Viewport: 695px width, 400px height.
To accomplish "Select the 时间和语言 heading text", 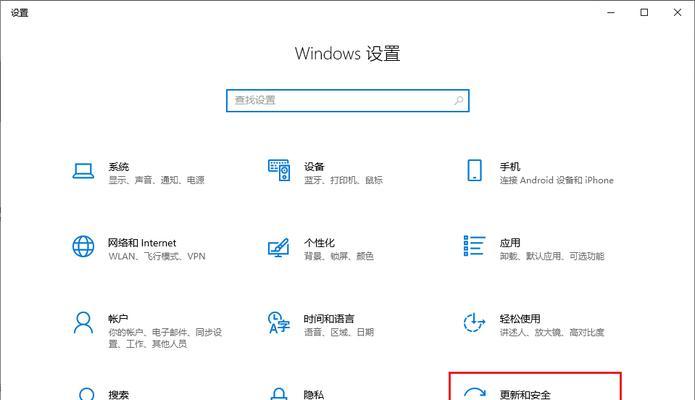I will [x=329, y=319].
